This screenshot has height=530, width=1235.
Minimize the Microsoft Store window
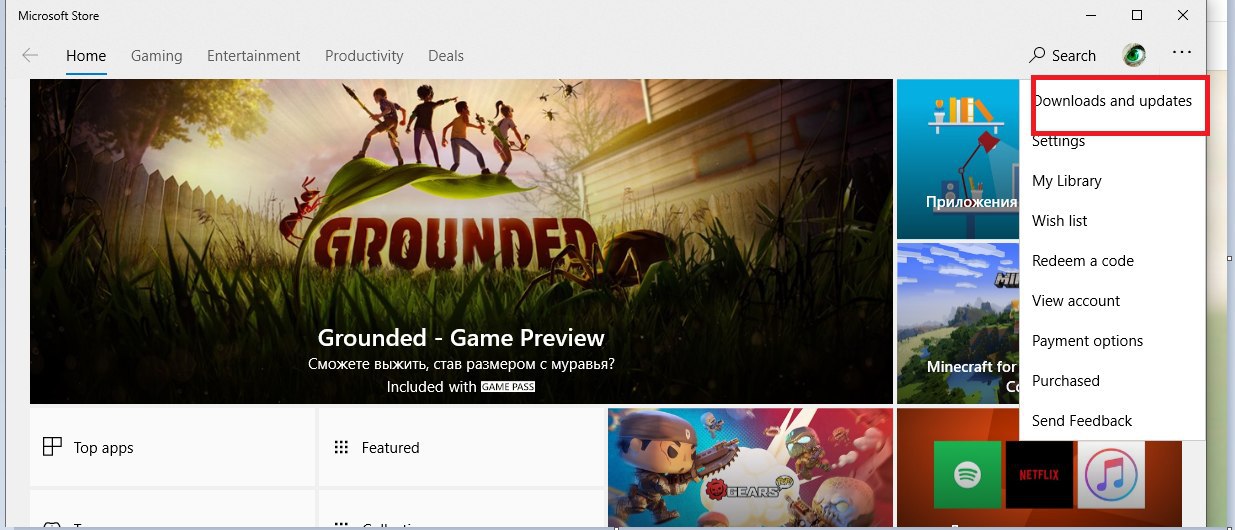pos(1091,15)
